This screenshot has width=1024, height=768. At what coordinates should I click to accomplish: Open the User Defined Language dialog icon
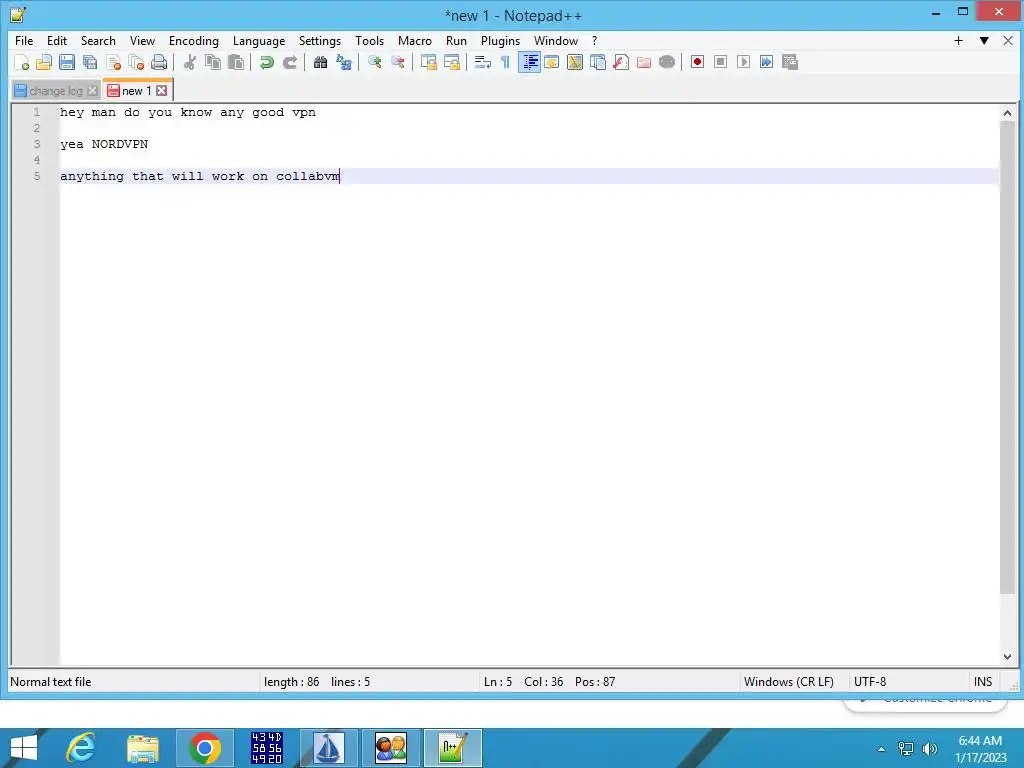pos(552,62)
